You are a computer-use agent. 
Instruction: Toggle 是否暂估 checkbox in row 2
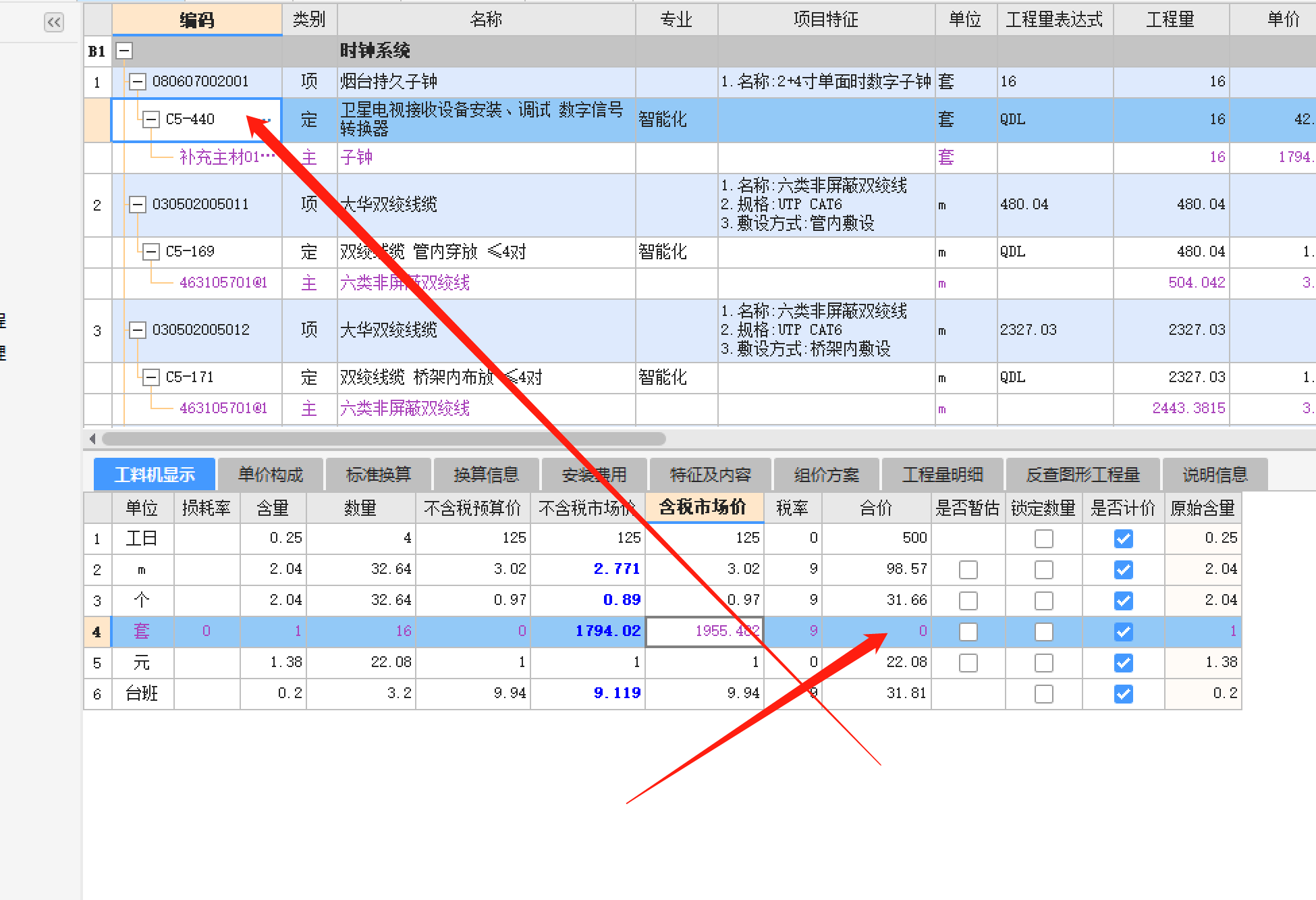pyautogui.click(x=968, y=570)
